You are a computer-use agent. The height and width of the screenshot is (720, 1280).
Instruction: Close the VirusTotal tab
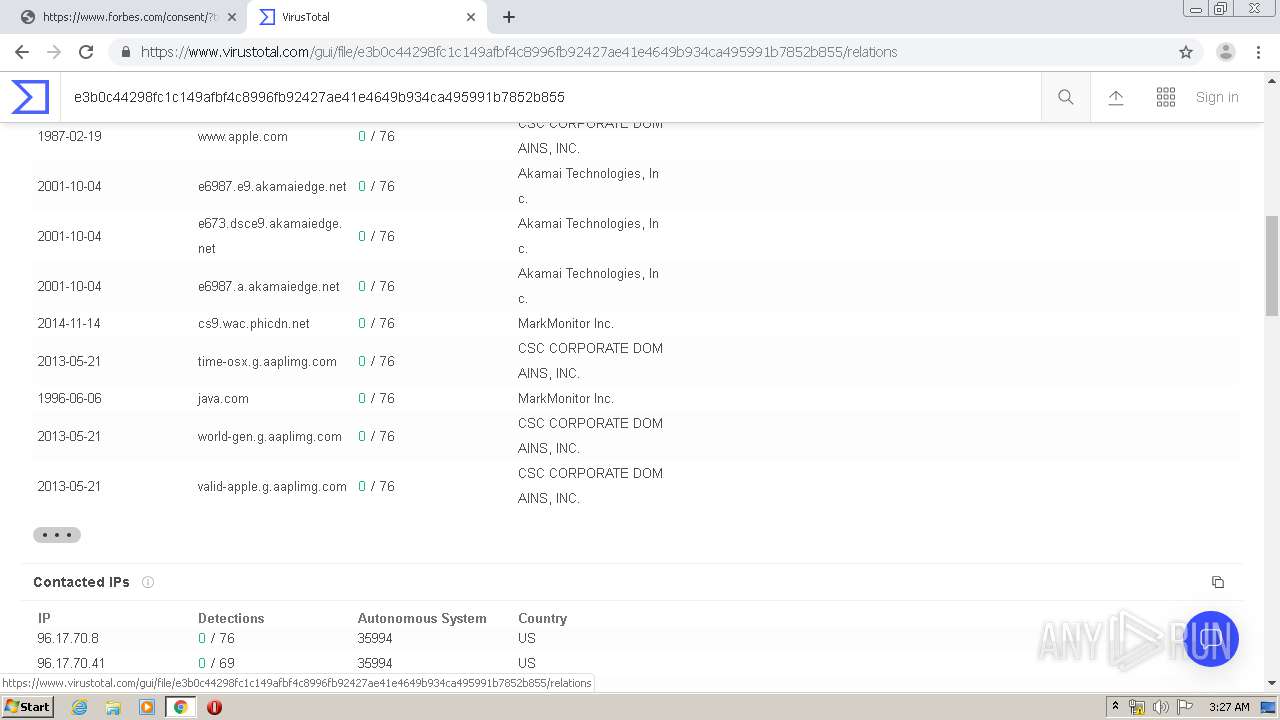(471, 17)
